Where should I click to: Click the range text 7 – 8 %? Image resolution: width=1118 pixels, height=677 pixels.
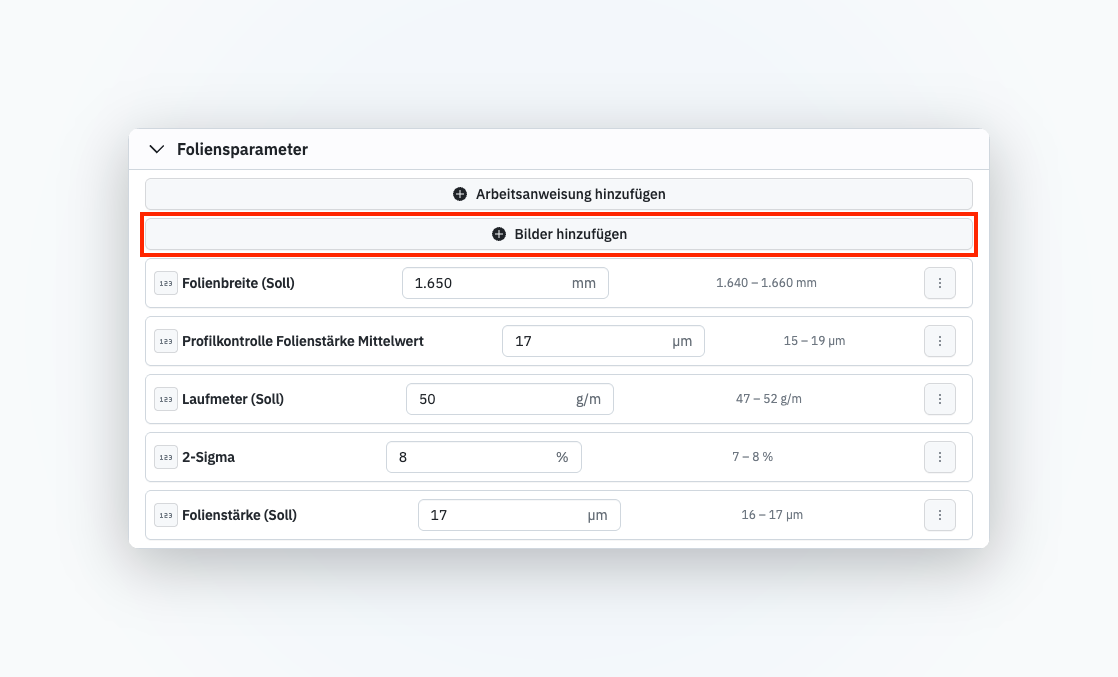752,457
